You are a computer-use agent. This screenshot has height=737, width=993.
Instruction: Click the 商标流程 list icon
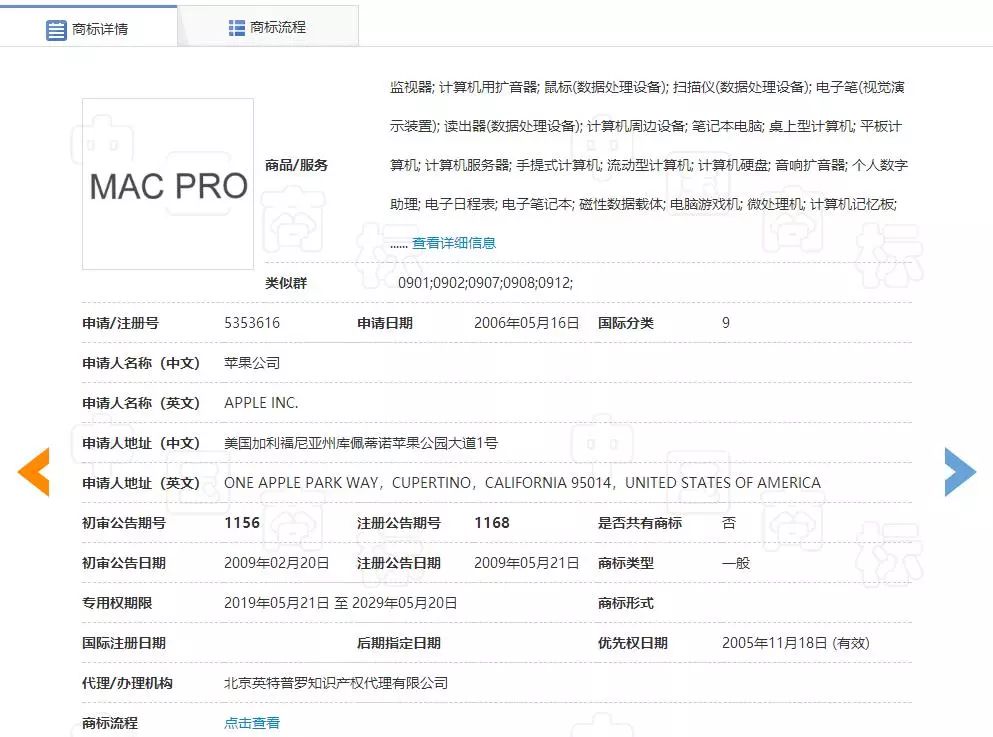[x=236, y=28]
